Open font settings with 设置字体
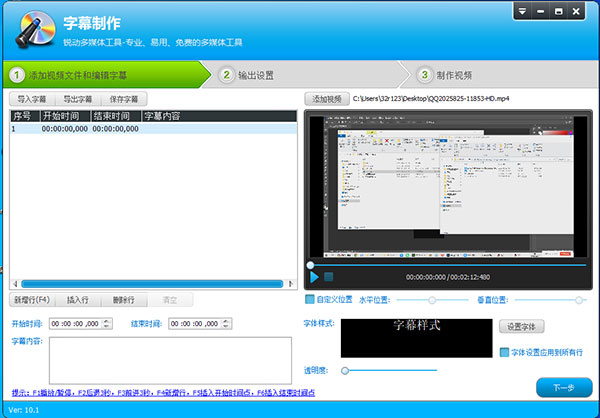The image size is (600, 418). (x=523, y=326)
